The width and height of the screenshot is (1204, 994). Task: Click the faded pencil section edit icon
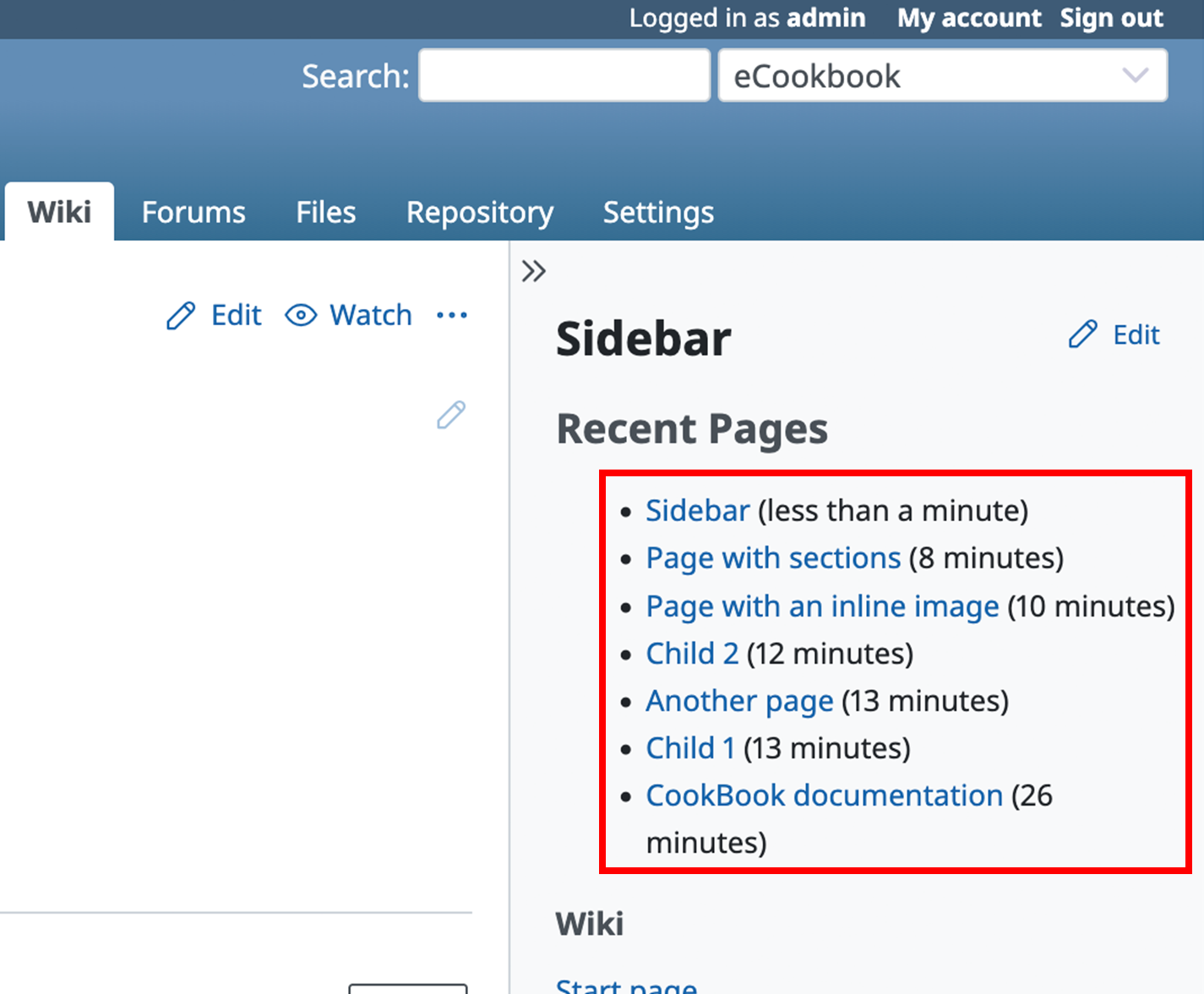450,415
